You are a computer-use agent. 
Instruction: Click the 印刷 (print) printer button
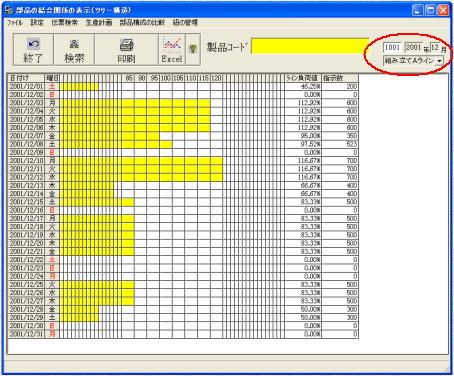pos(126,49)
